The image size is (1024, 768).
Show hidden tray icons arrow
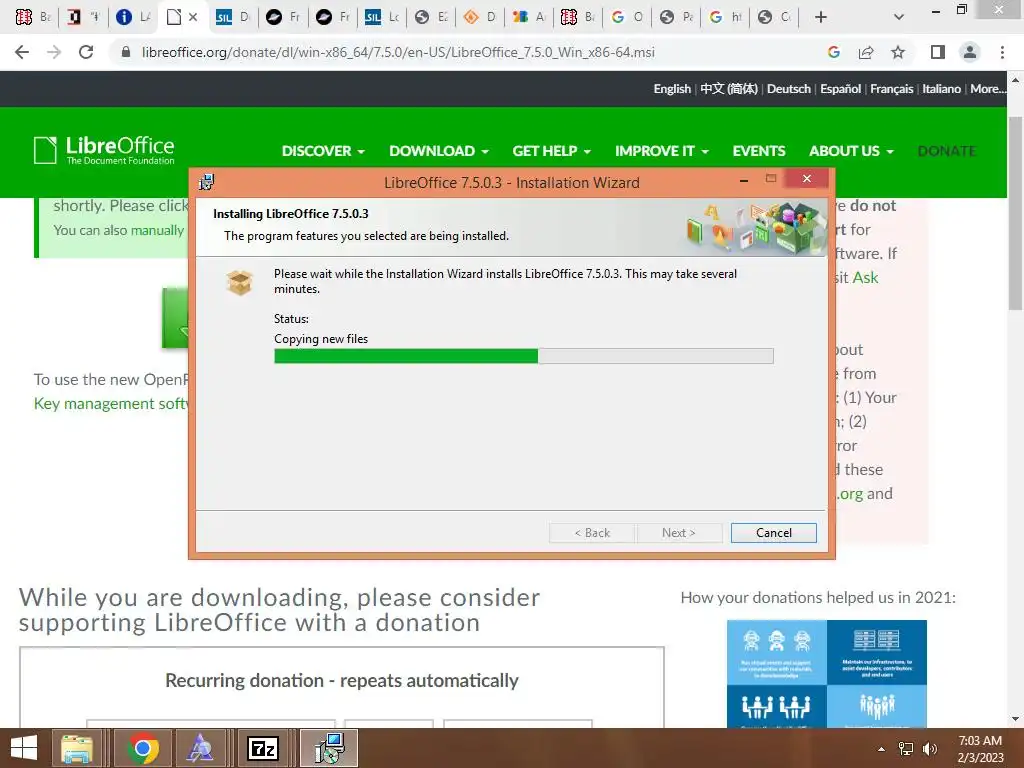tap(881, 749)
